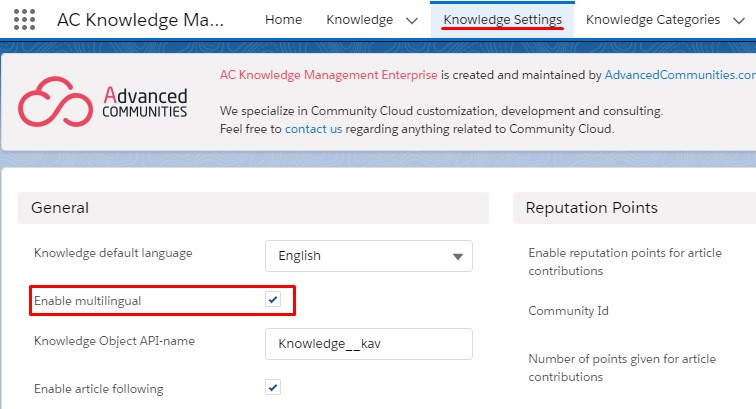Click the Knowledge default language label
756x409 pixels.
(x=113, y=253)
